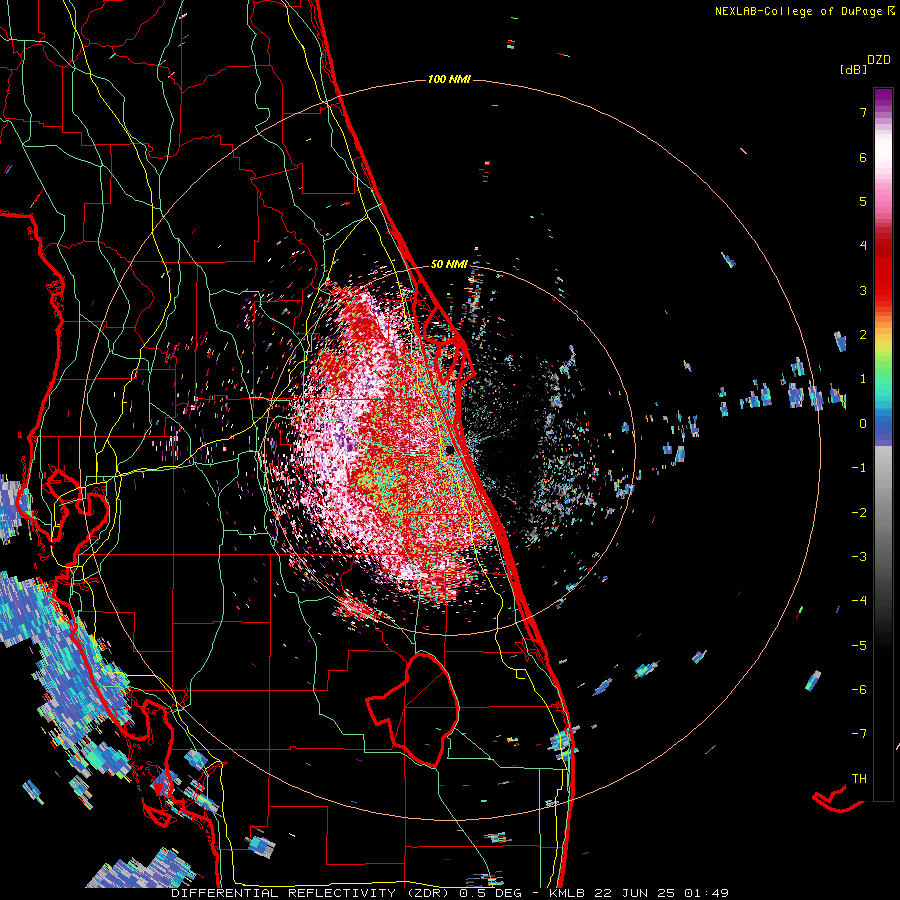Click the legend value -5
Image resolution: width=900 pixels, height=900 pixels.
click(859, 646)
